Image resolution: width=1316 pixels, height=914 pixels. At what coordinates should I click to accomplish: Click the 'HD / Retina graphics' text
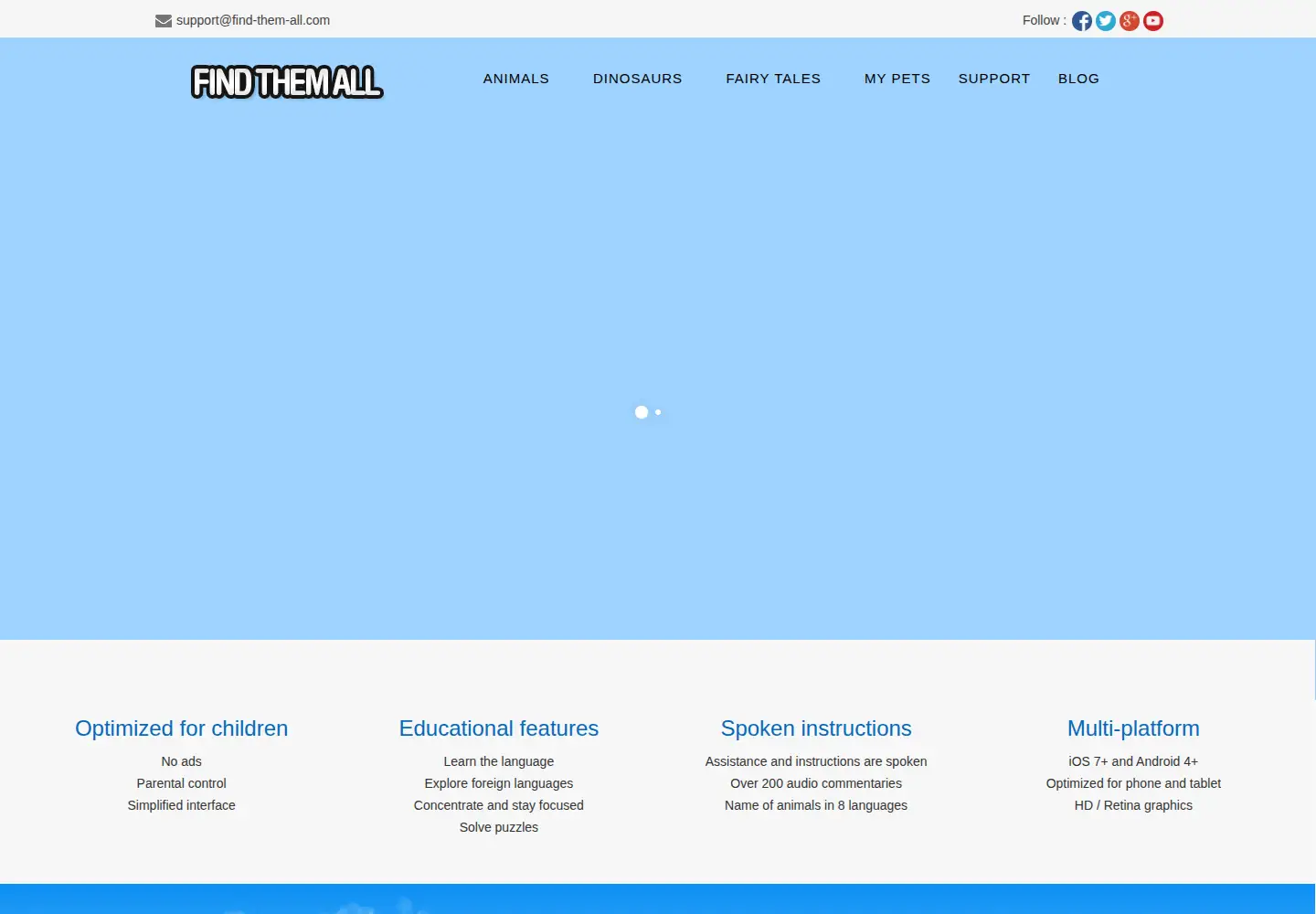[x=1133, y=805]
